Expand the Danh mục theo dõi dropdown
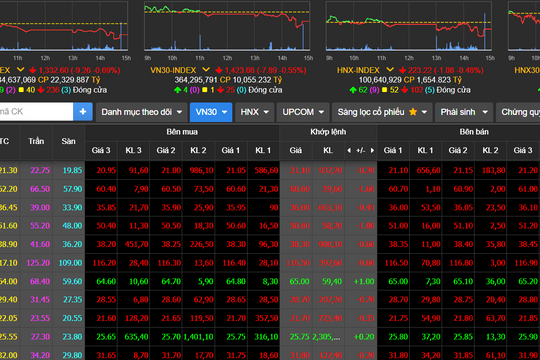This screenshot has width=540, height=360. 142,112
